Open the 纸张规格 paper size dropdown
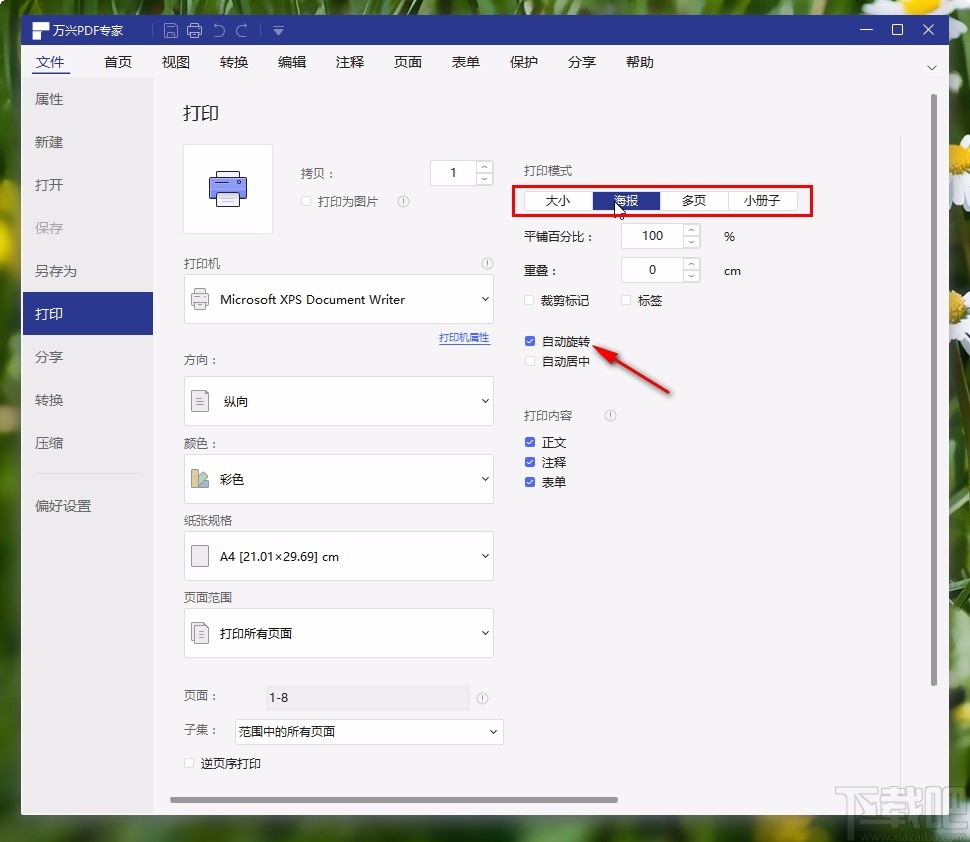The height and width of the screenshot is (842, 970). pyautogui.click(x=338, y=556)
